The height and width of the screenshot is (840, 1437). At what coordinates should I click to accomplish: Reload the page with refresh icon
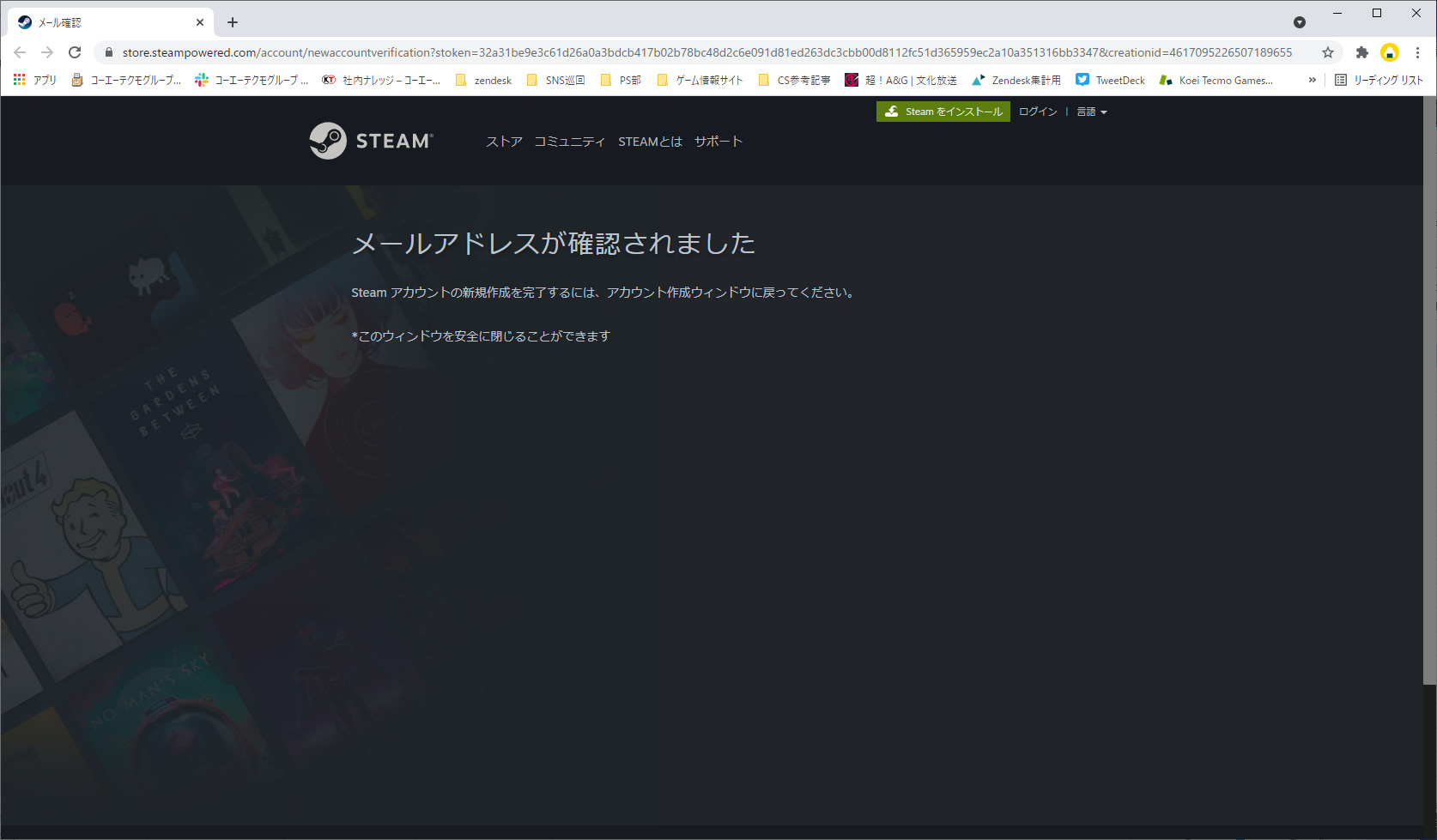pyautogui.click(x=75, y=52)
